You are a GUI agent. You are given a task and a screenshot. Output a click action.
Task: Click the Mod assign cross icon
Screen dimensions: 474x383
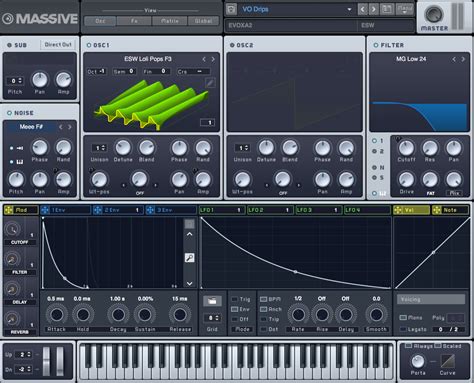[9, 210]
